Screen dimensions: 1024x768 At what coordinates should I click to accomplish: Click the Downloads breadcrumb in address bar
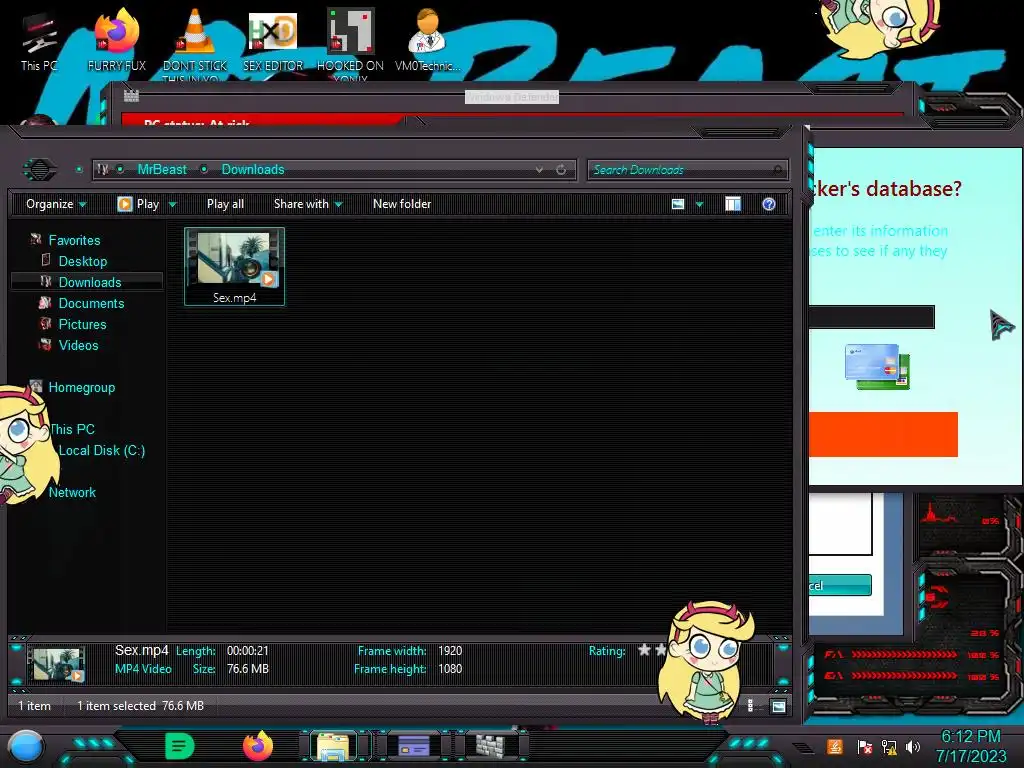click(253, 170)
